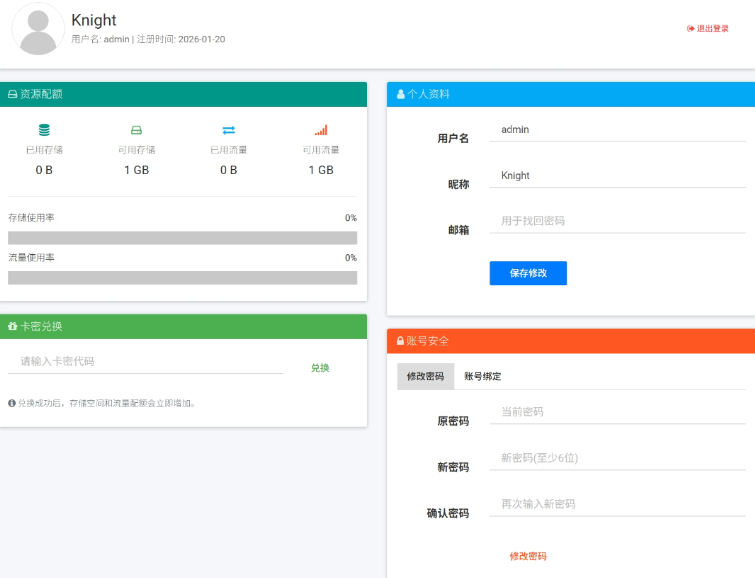Click the blue used traffic arrows icon

(229, 130)
